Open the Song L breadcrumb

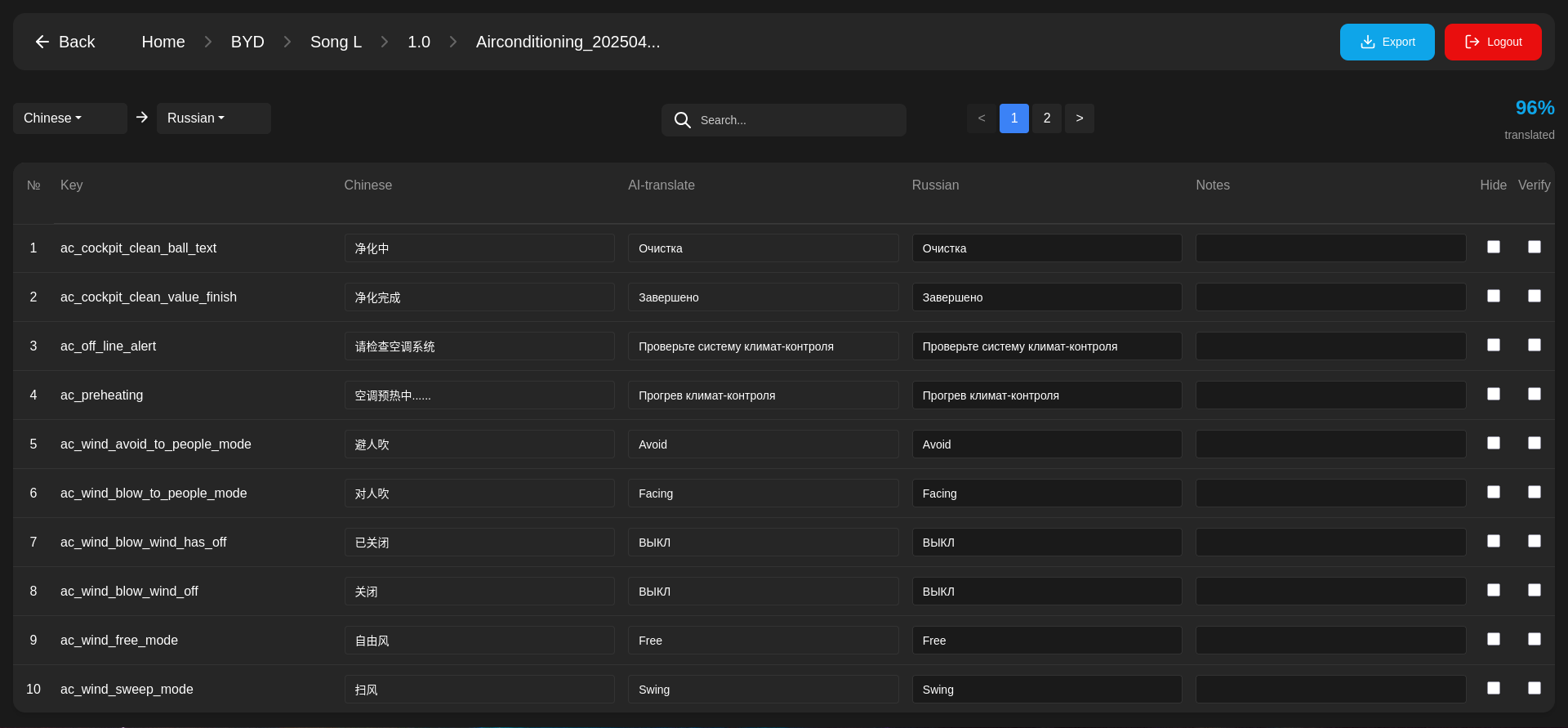(336, 42)
